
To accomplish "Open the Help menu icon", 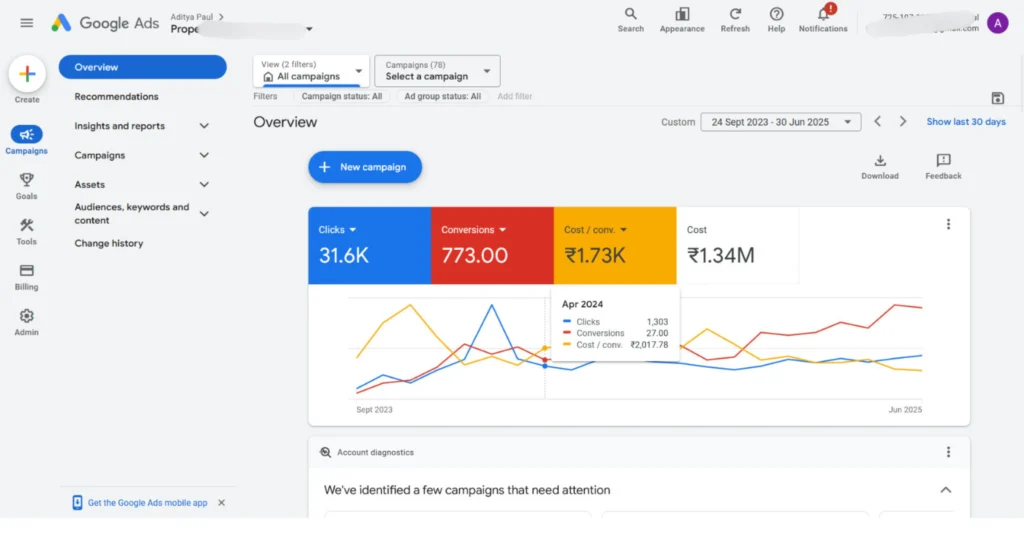I will [776, 20].
